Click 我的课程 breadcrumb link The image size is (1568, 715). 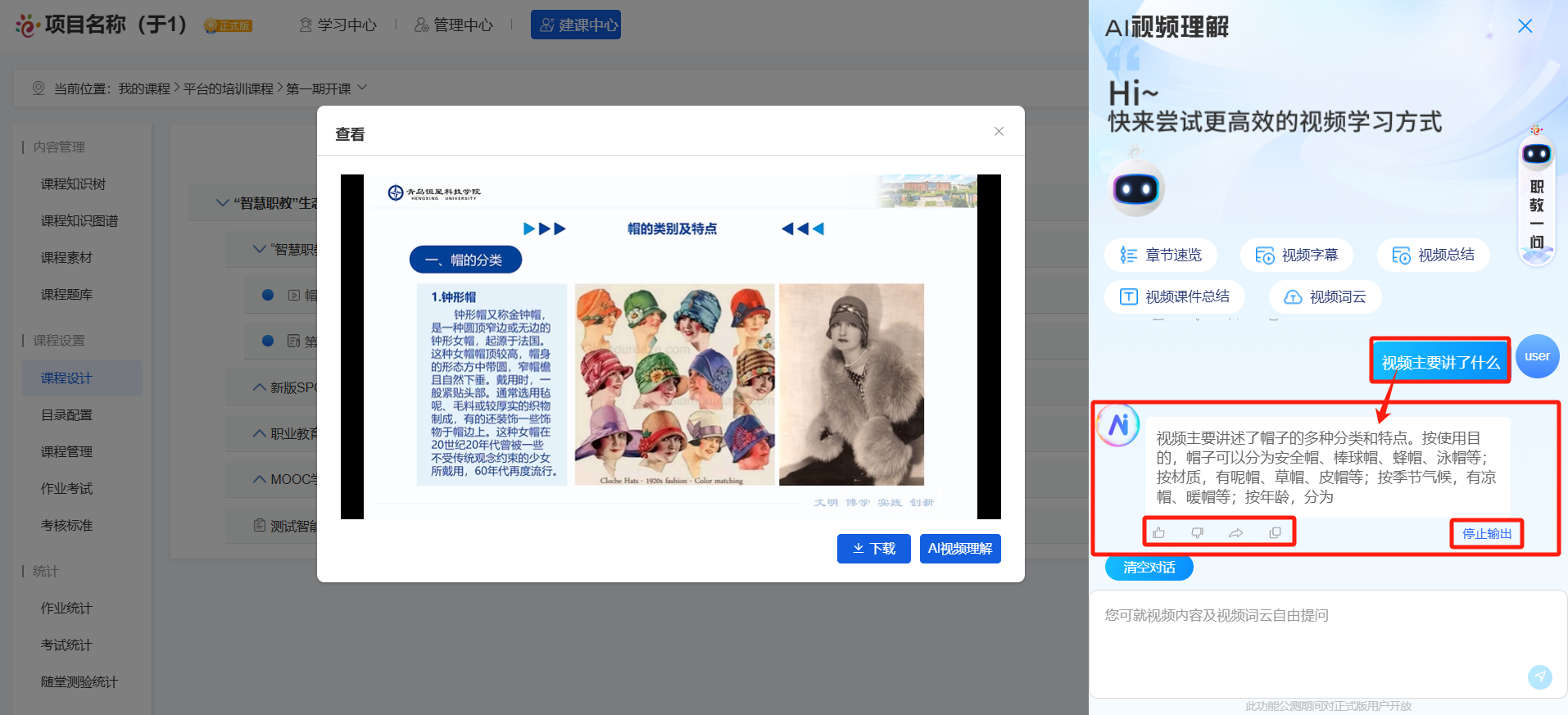coord(144,88)
